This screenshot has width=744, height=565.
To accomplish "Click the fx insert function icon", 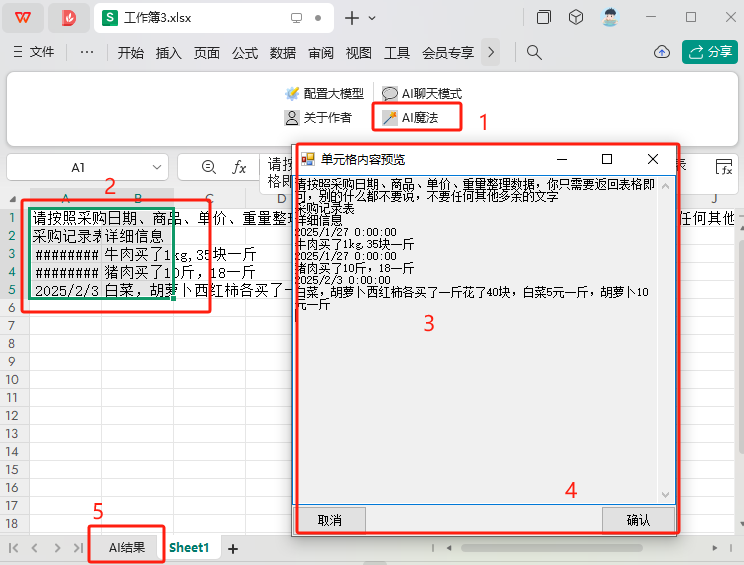I will click(x=239, y=167).
